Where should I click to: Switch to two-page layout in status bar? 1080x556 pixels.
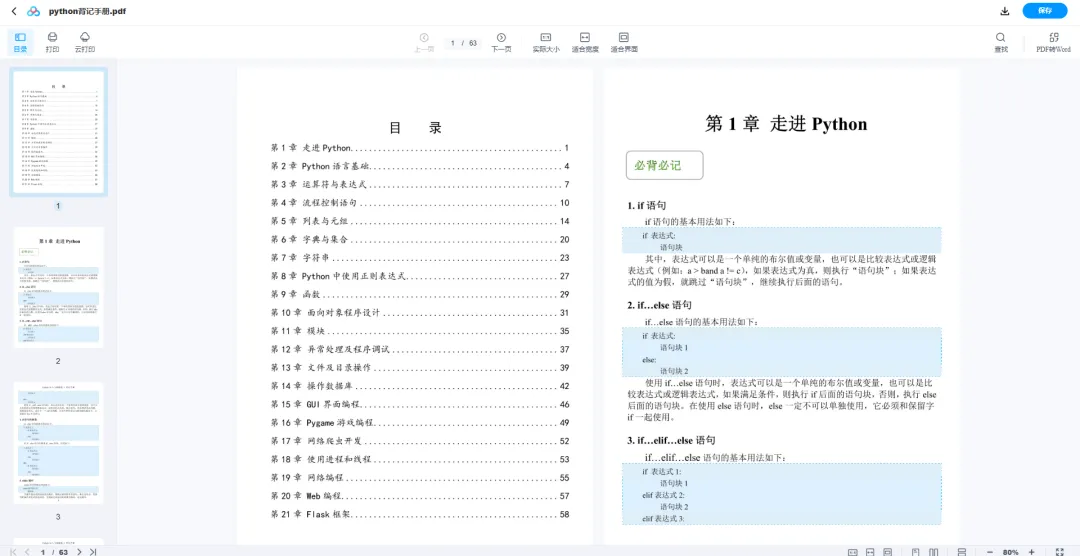coord(933,552)
